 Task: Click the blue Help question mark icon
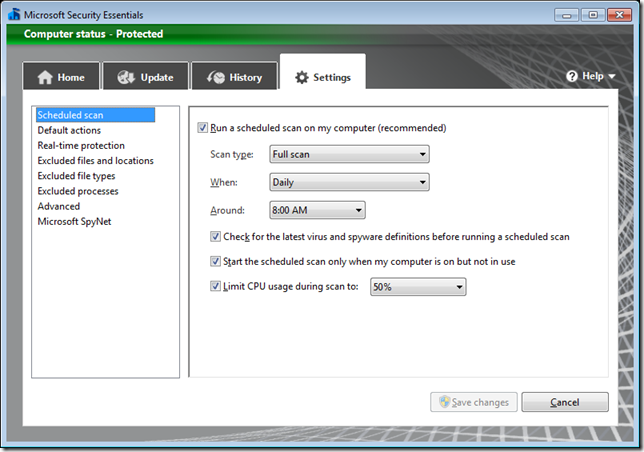click(x=572, y=76)
